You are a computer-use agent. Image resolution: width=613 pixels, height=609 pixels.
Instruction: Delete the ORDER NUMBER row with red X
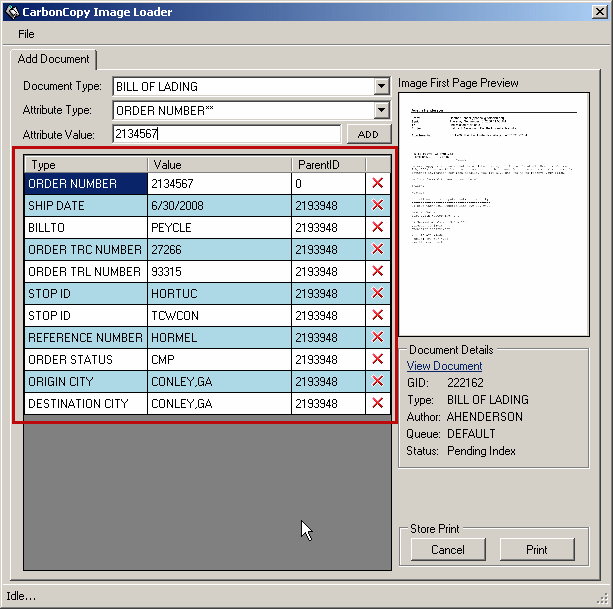(377, 184)
